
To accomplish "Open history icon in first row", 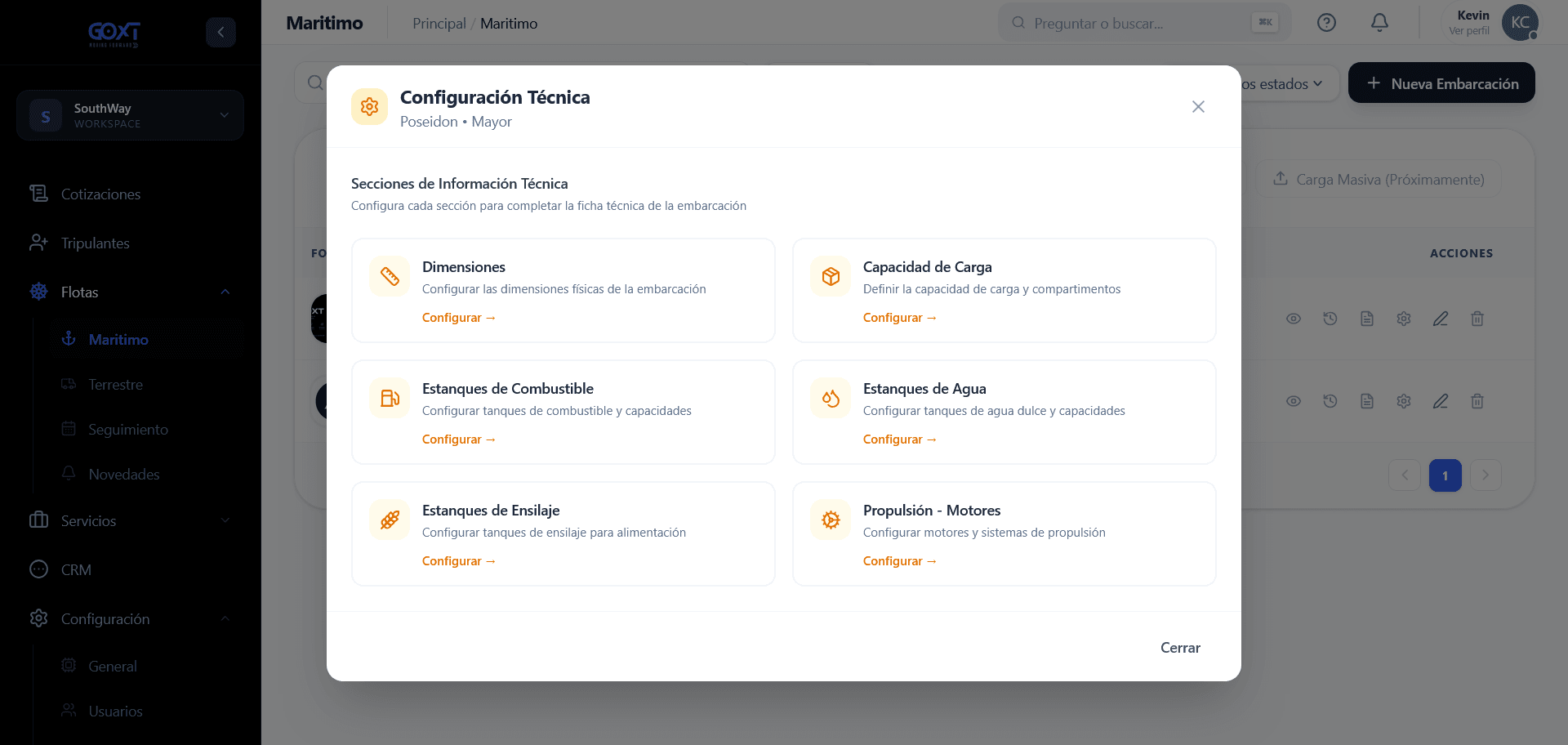I will pyautogui.click(x=1330, y=319).
